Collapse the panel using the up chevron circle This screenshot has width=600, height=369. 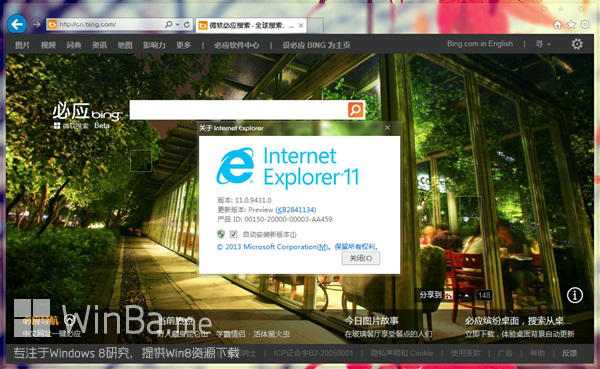coord(70,320)
